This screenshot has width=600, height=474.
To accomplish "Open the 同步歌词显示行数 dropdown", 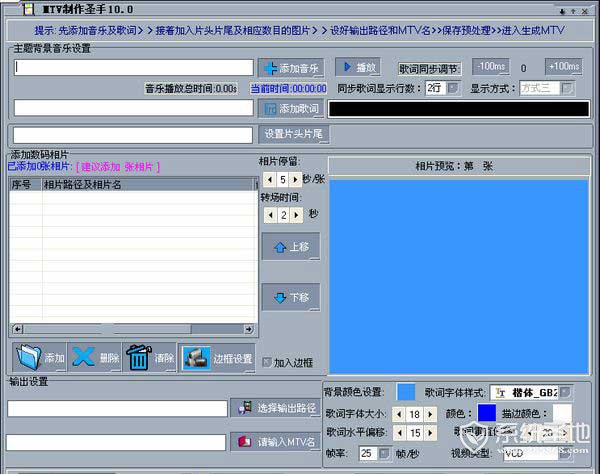I will 453,88.
